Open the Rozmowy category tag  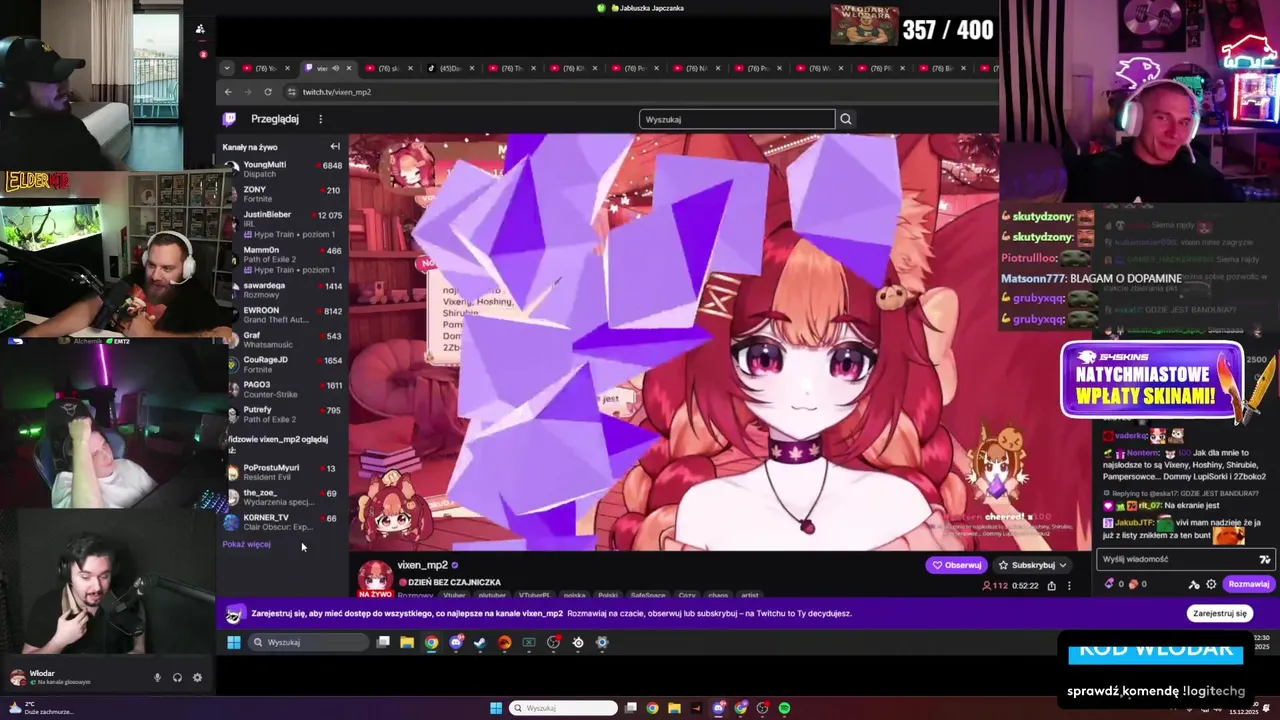(415, 595)
